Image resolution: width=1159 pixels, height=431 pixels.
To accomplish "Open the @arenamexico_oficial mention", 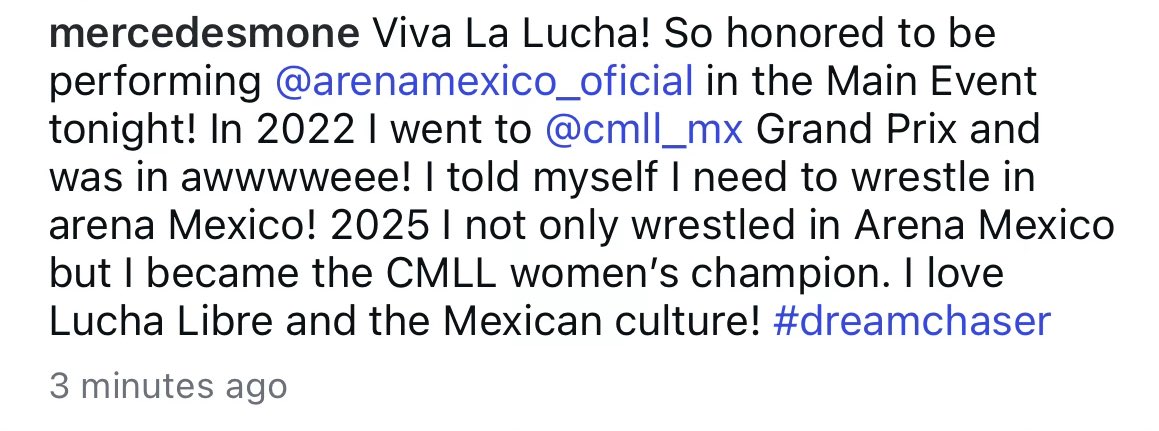I will pyautogui.click(x=484, y=81).
